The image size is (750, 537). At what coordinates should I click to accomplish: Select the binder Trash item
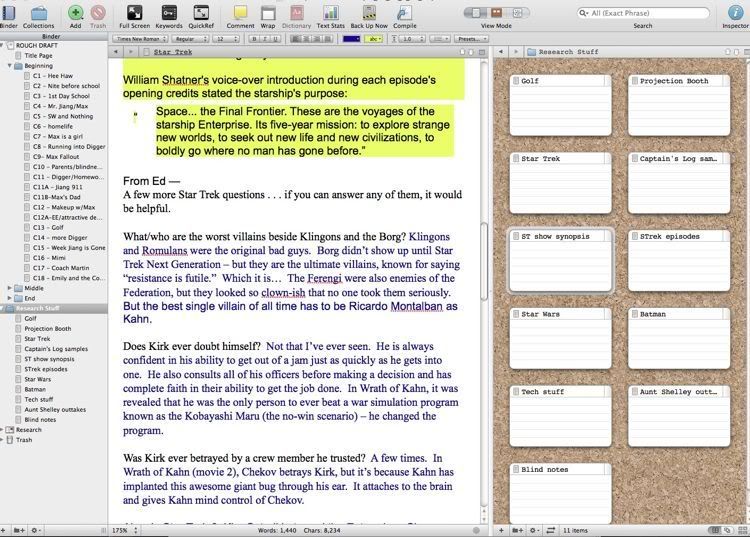[23, 440]
